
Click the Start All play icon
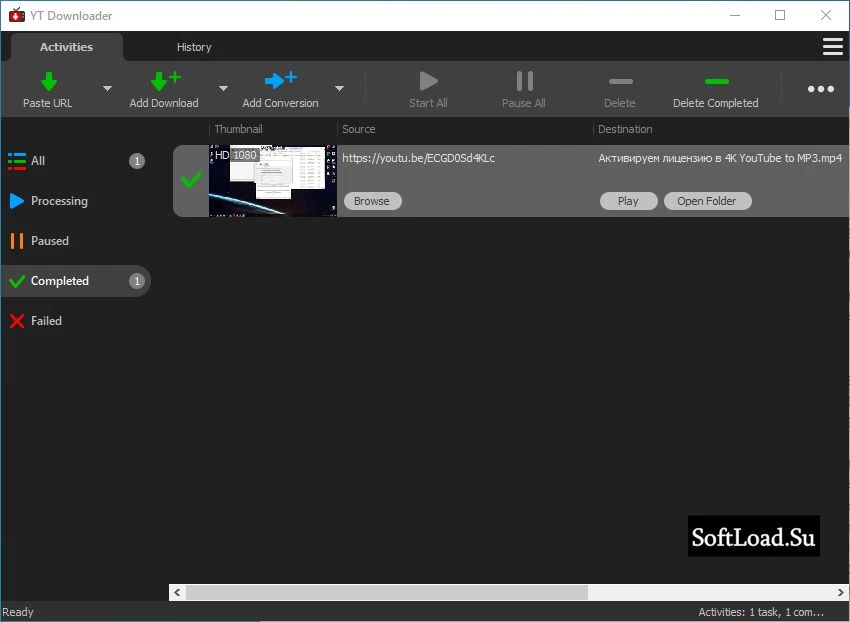pos(428,81)
